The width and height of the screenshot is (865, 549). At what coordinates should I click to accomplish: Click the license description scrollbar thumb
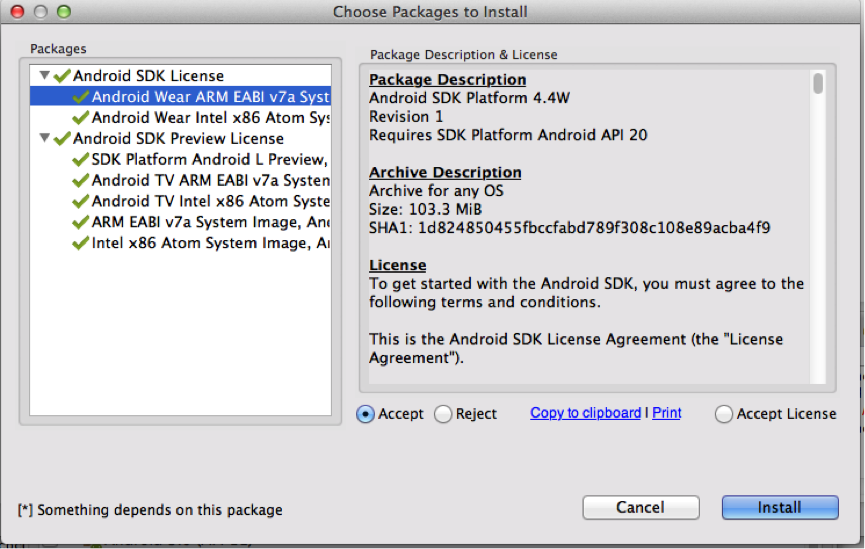tap(818, 83)
